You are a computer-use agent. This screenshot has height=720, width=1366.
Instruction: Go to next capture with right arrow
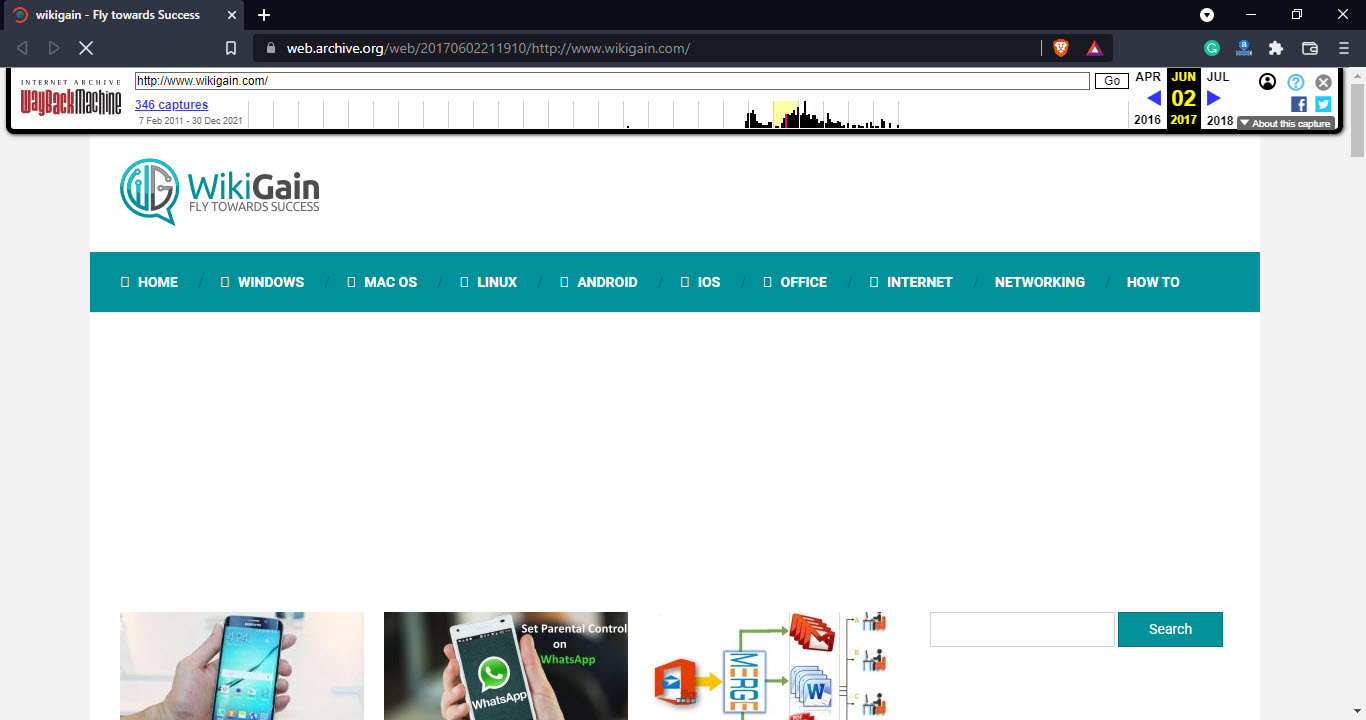click(x=1214, y=98)
